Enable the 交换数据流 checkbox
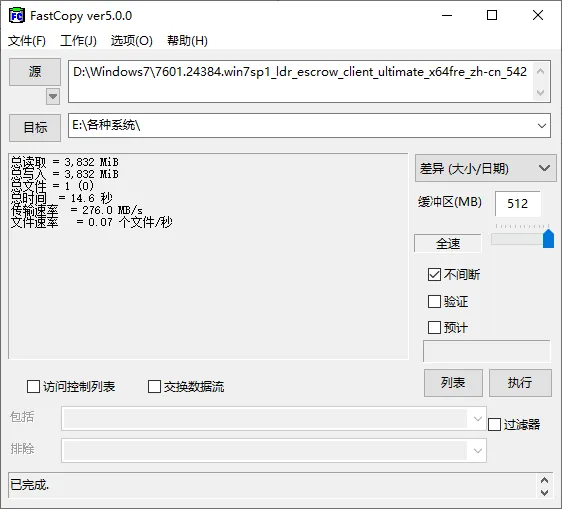The width and height of the screenshot is (562, 509). point(154,386)
